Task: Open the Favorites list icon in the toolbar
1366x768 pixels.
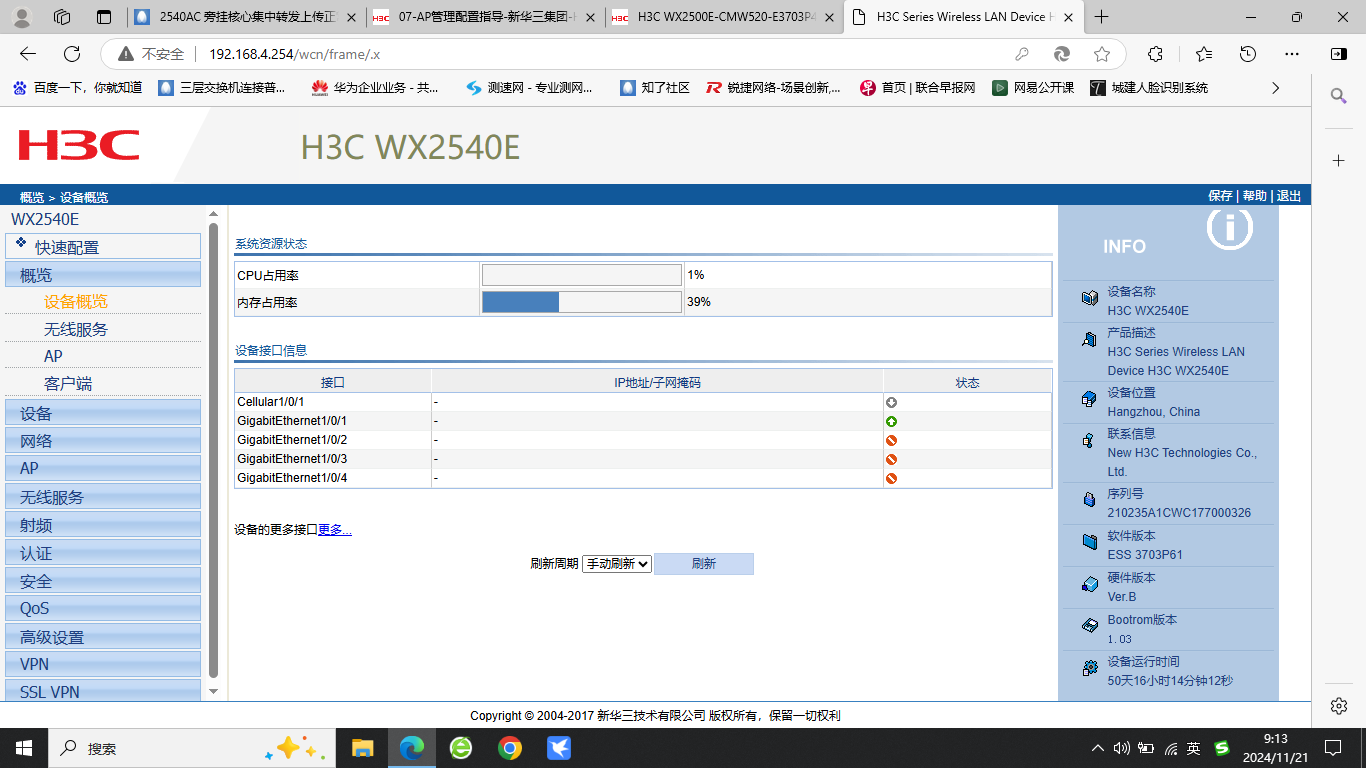Action: [x=1204, y=54]
